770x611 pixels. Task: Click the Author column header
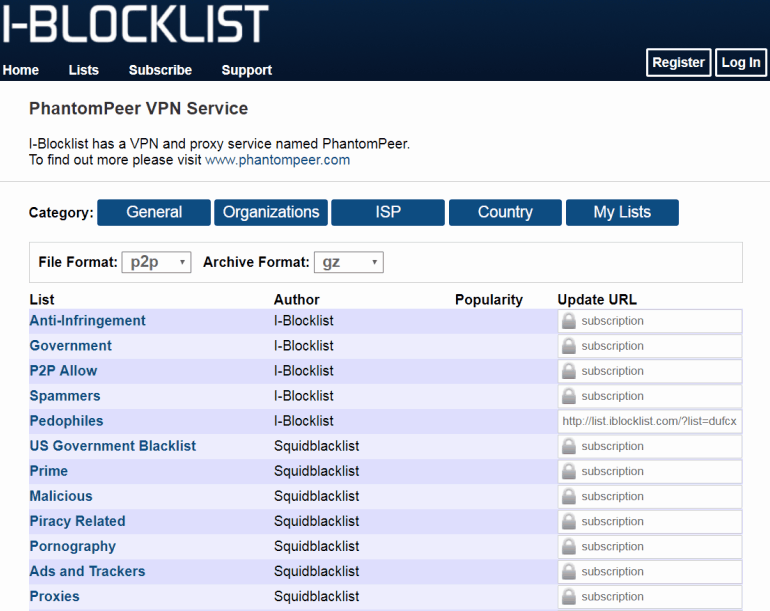click(x=297, y=300)
